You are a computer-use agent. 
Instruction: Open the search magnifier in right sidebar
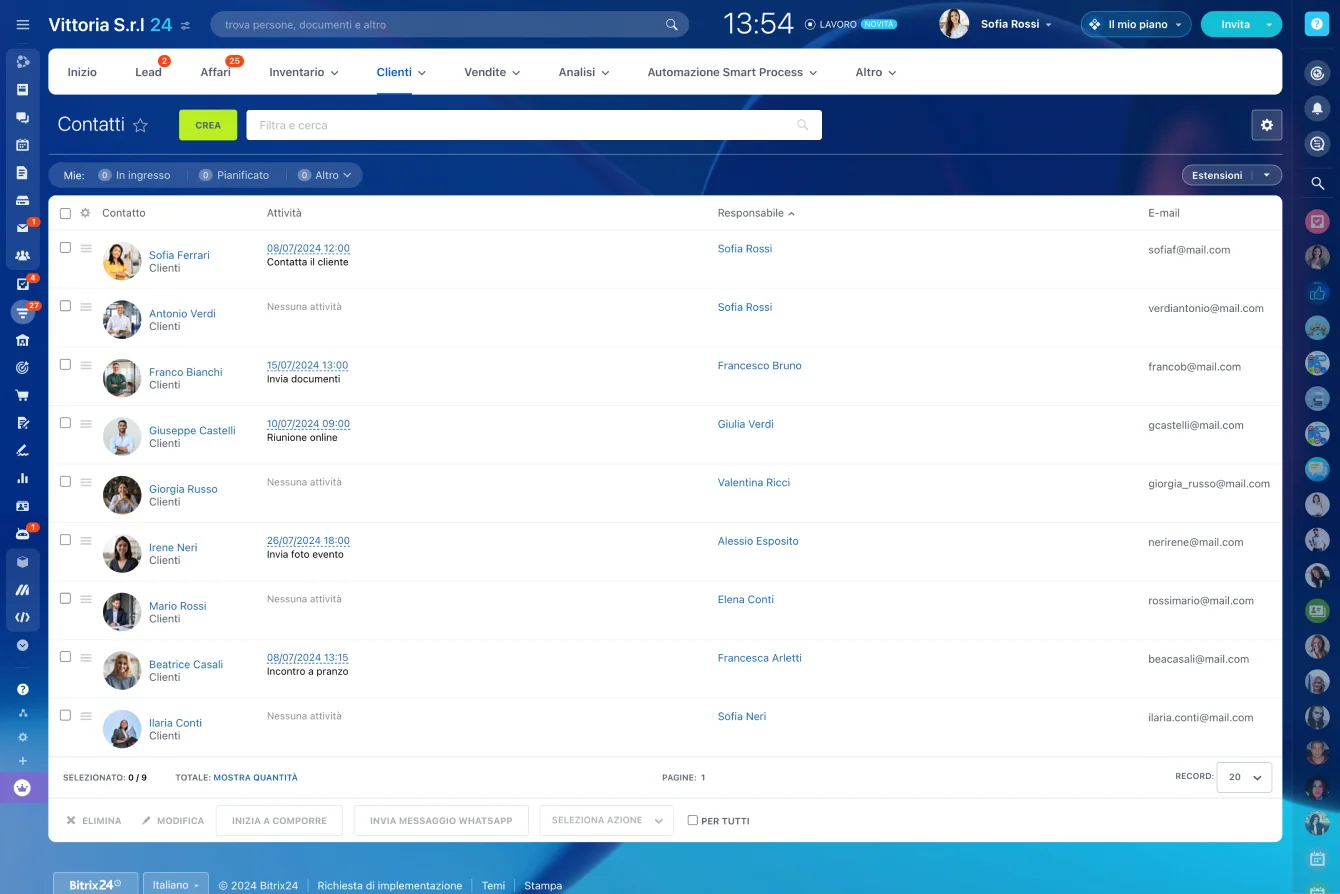(1317, 183)
